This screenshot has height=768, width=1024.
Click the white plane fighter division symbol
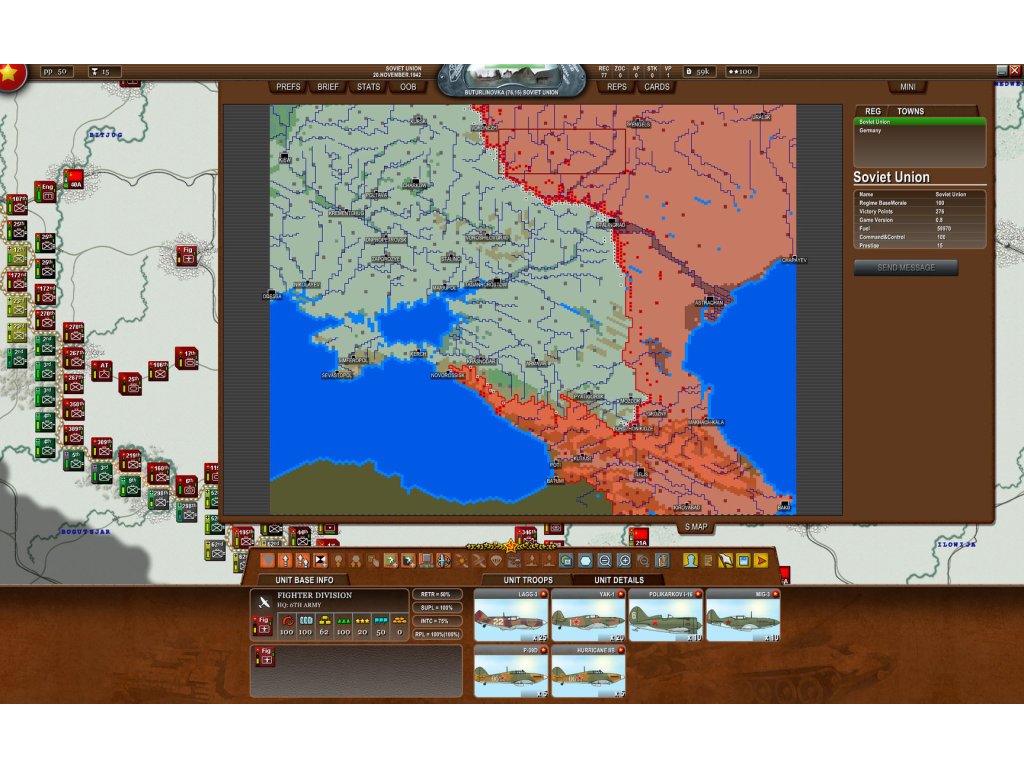pos(264,601)
